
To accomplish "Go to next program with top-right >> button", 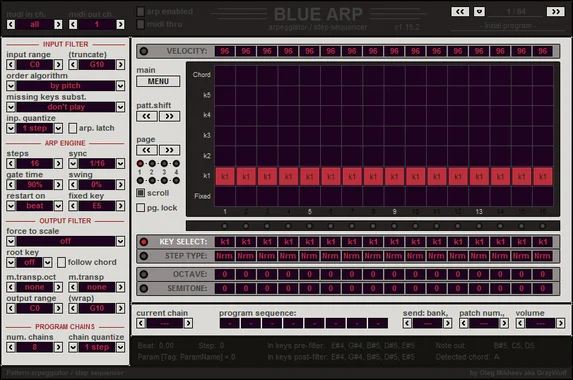I will click(555, 12).
